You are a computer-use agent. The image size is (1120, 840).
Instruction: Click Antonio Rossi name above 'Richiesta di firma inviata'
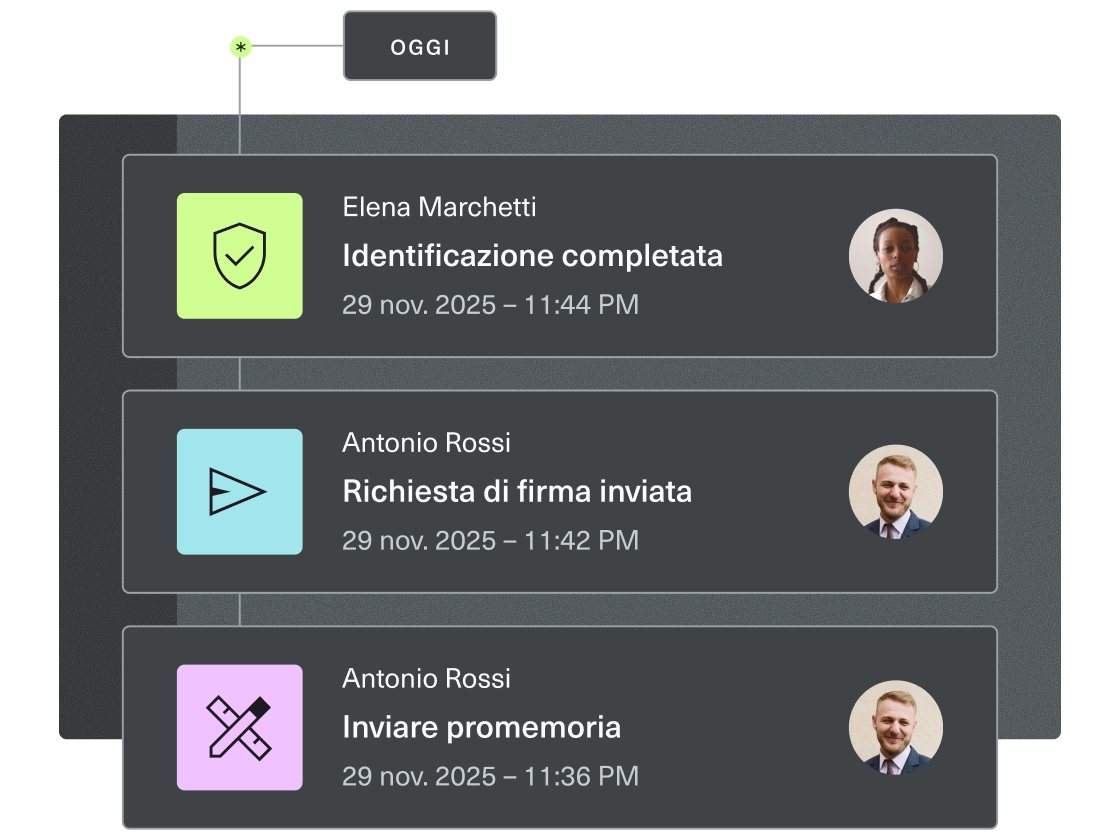coord(426,443)
